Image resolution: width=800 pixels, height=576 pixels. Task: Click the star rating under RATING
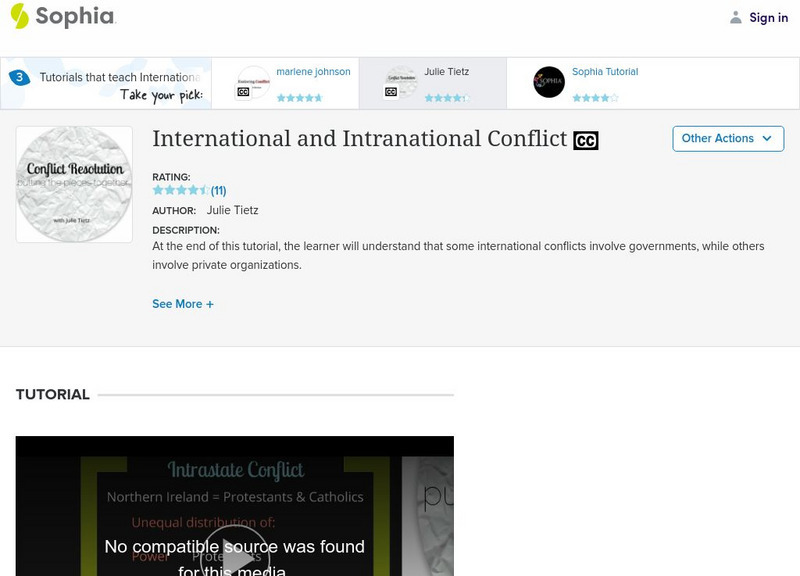(x=180, y=189)
